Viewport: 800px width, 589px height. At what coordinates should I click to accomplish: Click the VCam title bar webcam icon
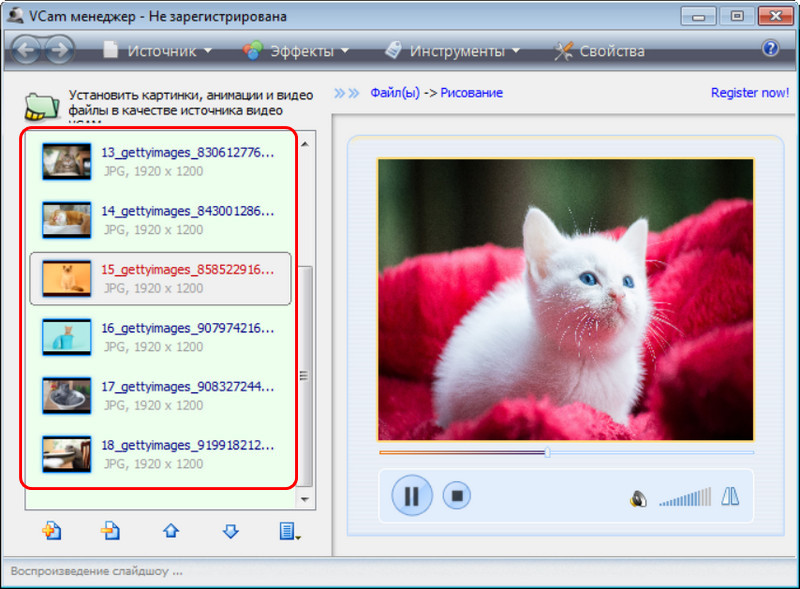tap(15, 15)
